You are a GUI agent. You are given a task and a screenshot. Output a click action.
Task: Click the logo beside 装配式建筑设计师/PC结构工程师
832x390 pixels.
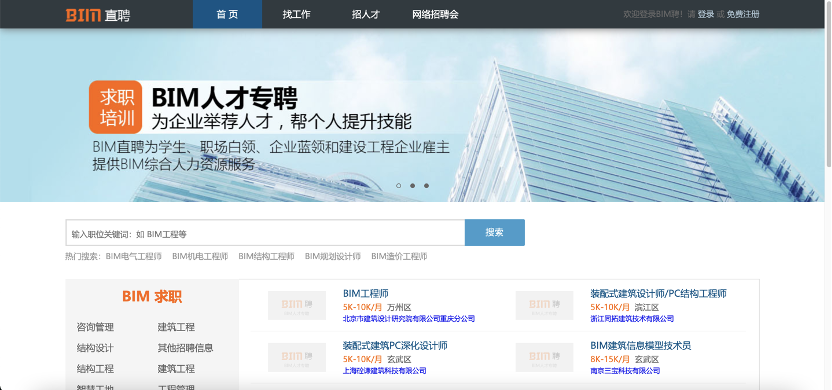pyautogui.click(x=544, y=305)
